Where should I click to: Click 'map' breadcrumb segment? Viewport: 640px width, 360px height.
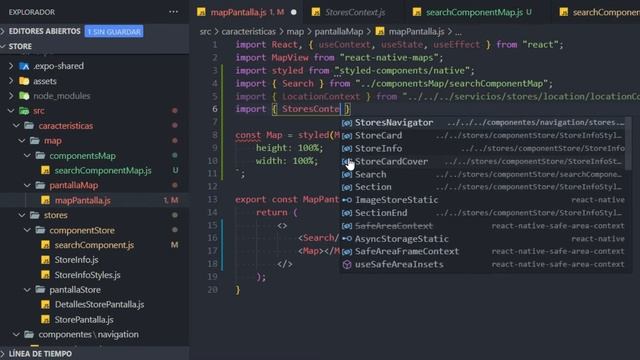point(295,31)
